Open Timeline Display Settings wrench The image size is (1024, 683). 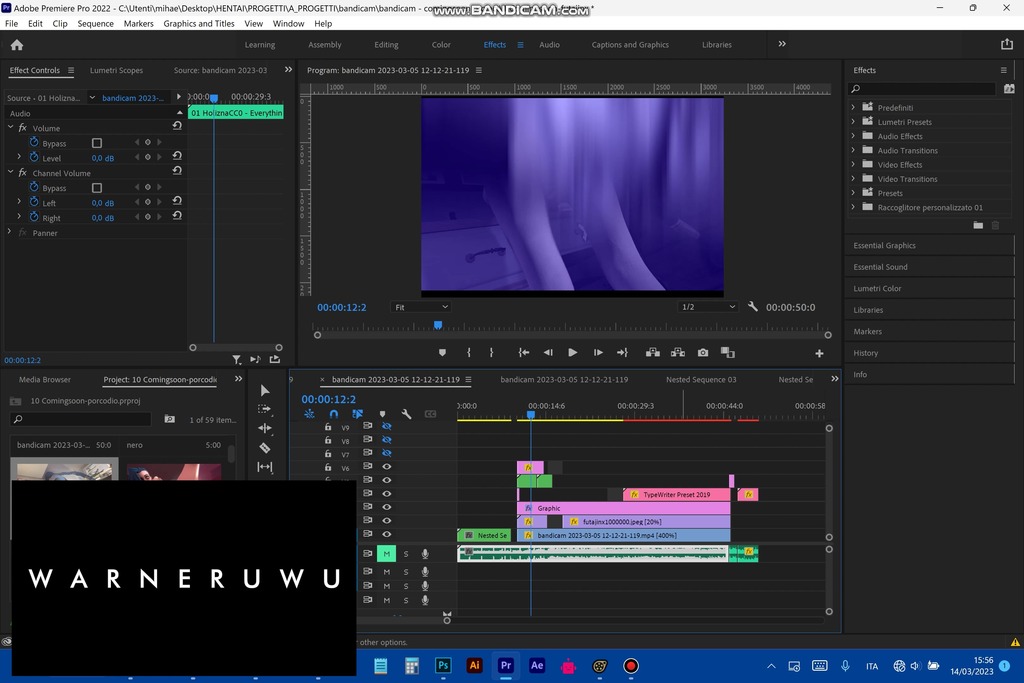click(406, 414)
